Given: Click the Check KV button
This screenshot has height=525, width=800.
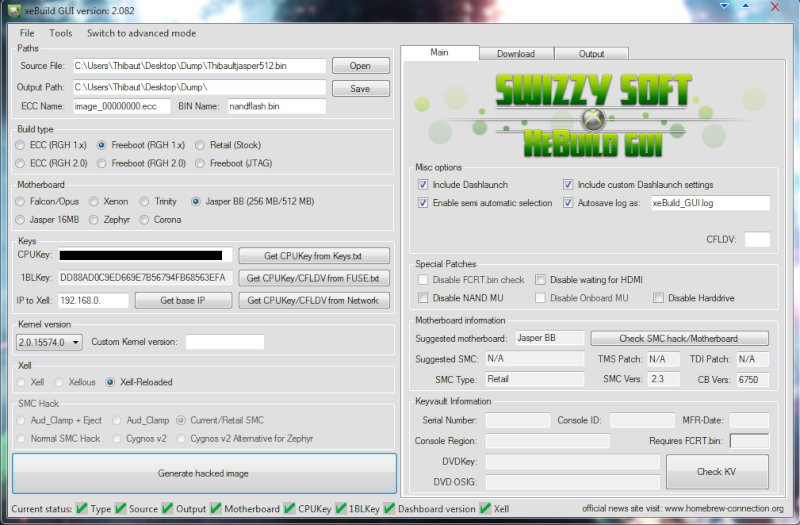Looking at the screenshot, I should (716, 471).
